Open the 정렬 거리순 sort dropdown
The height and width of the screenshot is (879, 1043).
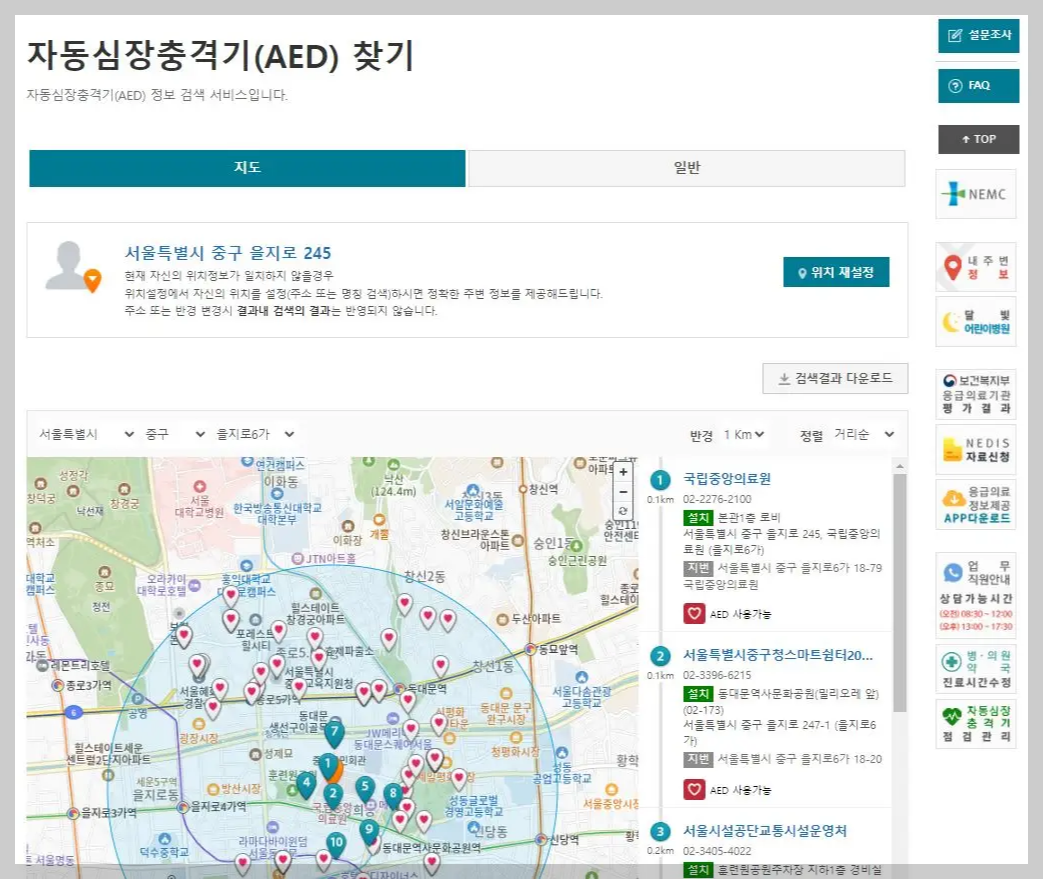855,434
